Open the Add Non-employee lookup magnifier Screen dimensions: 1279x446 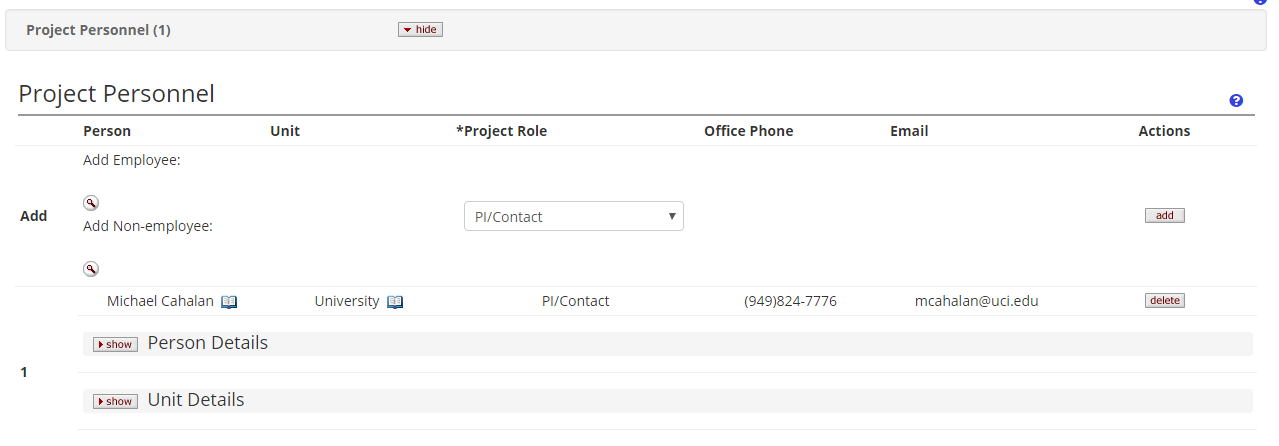pyautogui.click(x=91, y=269)
